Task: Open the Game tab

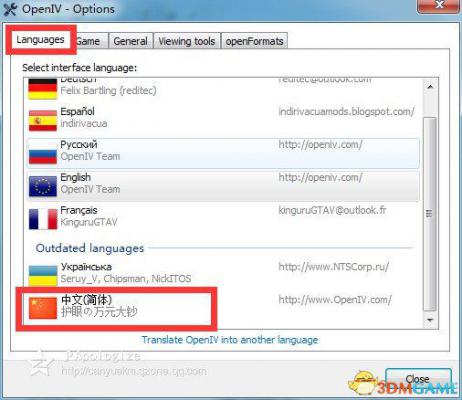Action: (89, 41)
